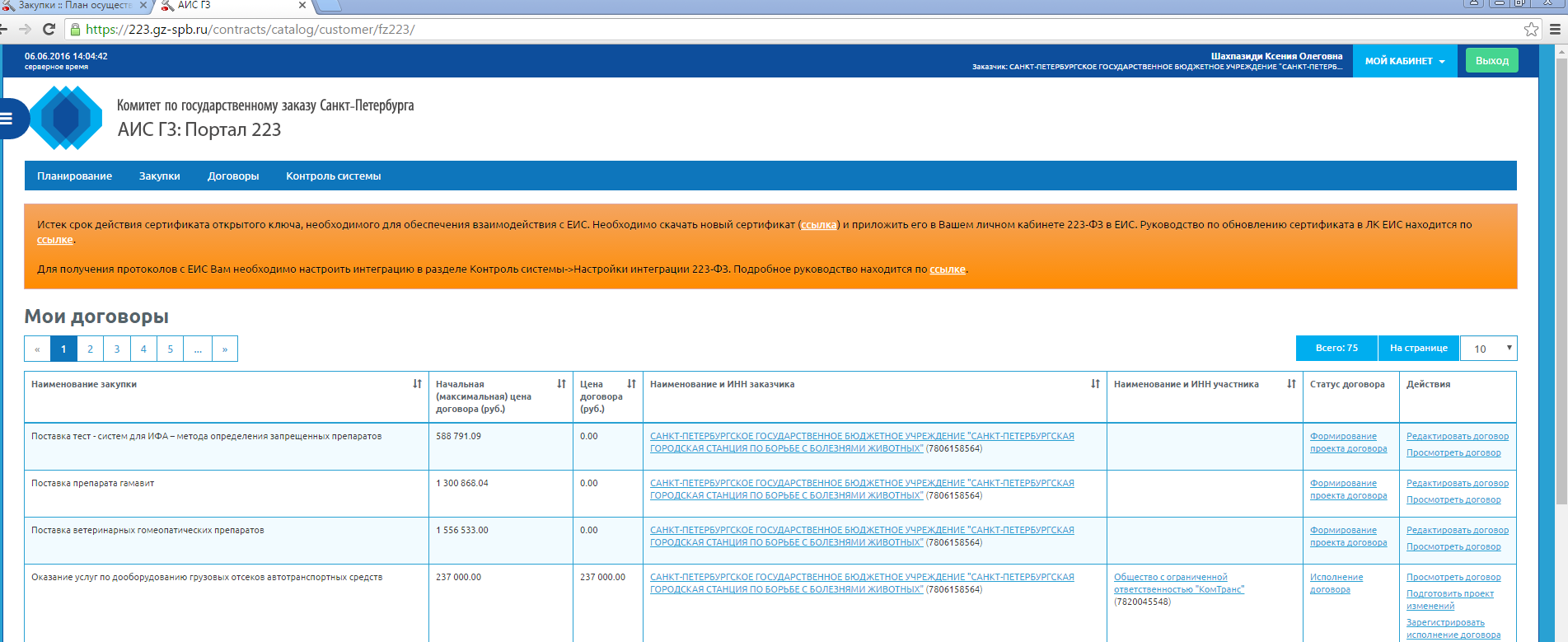The height and width of the screenshot is (642, 1568).
Task: Close the 'Закупки :: План' browser tab
Action: click(x=143, y=5)
